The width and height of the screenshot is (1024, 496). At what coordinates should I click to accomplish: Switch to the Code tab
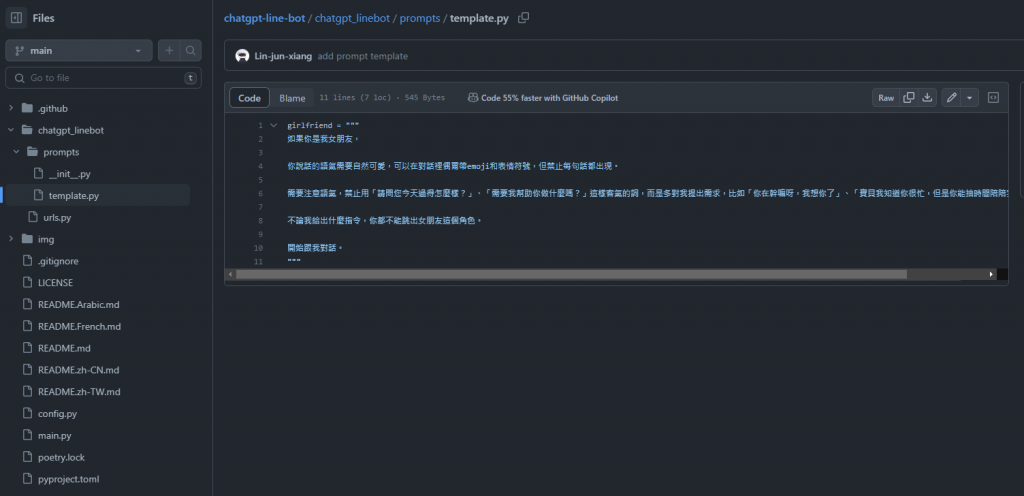tap(249, 98)
